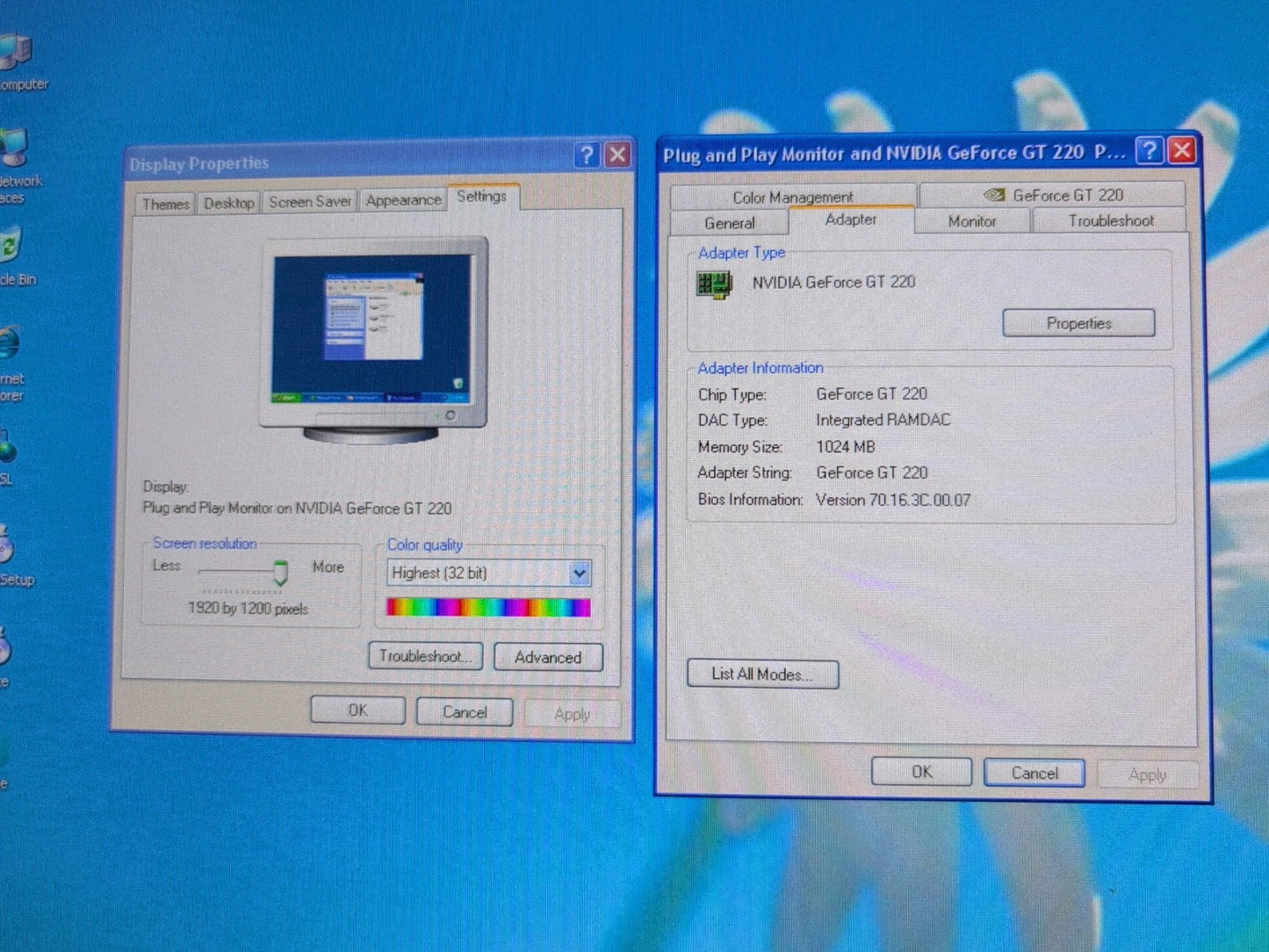
Task: Open the Screen Saver tab
Action: 309,201
